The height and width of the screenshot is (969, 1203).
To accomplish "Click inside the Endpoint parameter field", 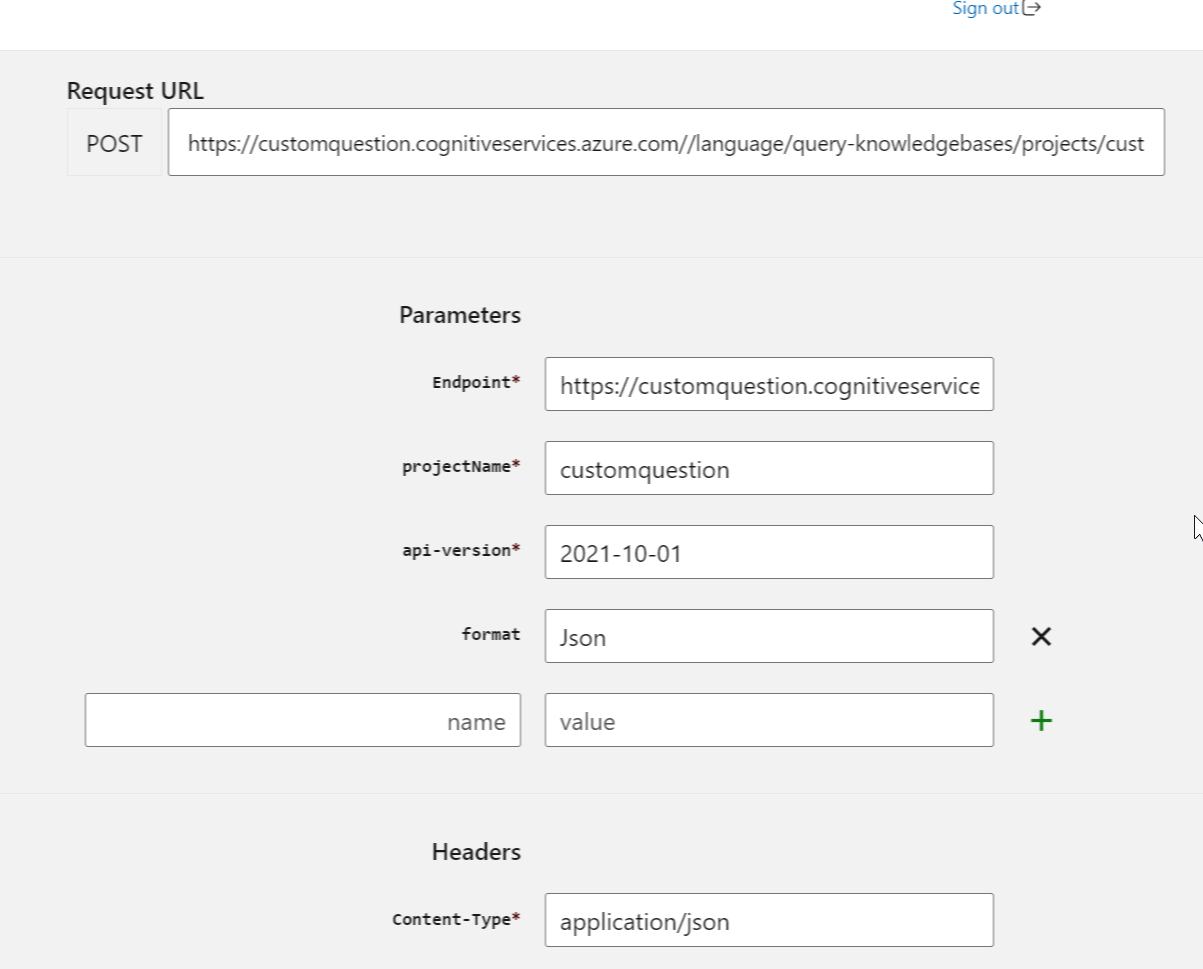I will point(768,384).
